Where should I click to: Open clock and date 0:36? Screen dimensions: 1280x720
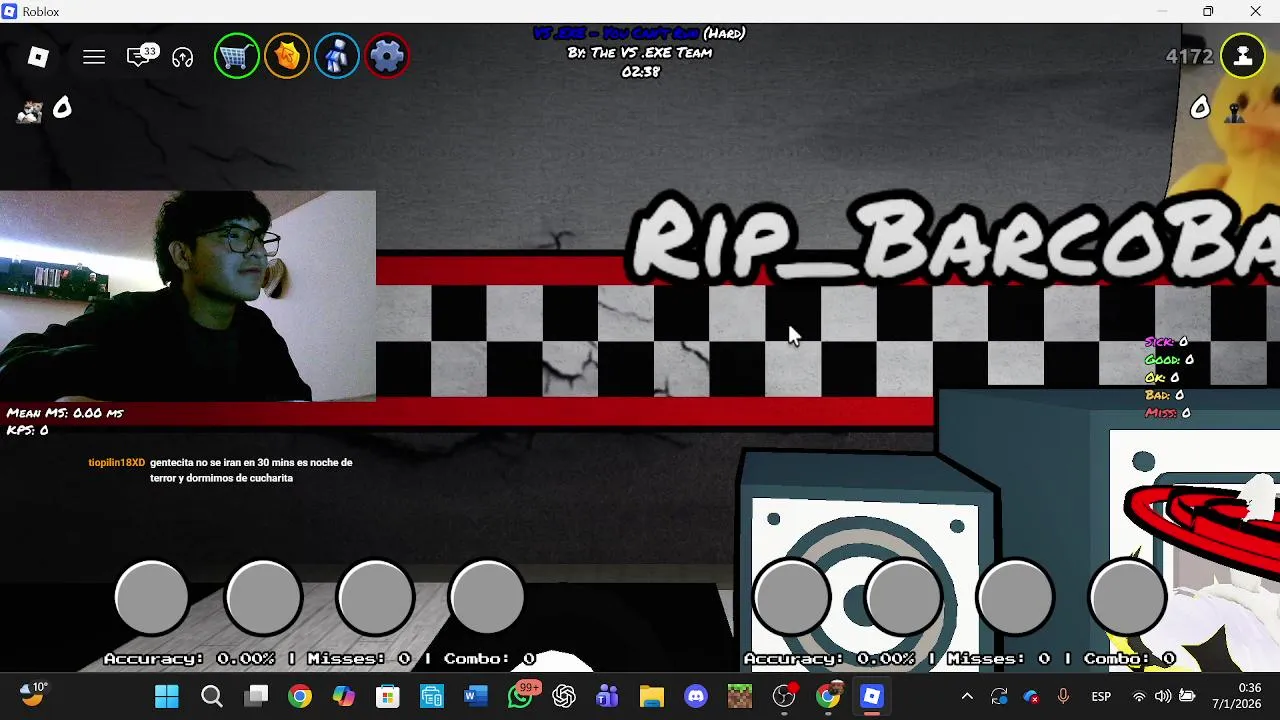[1236, 696]
